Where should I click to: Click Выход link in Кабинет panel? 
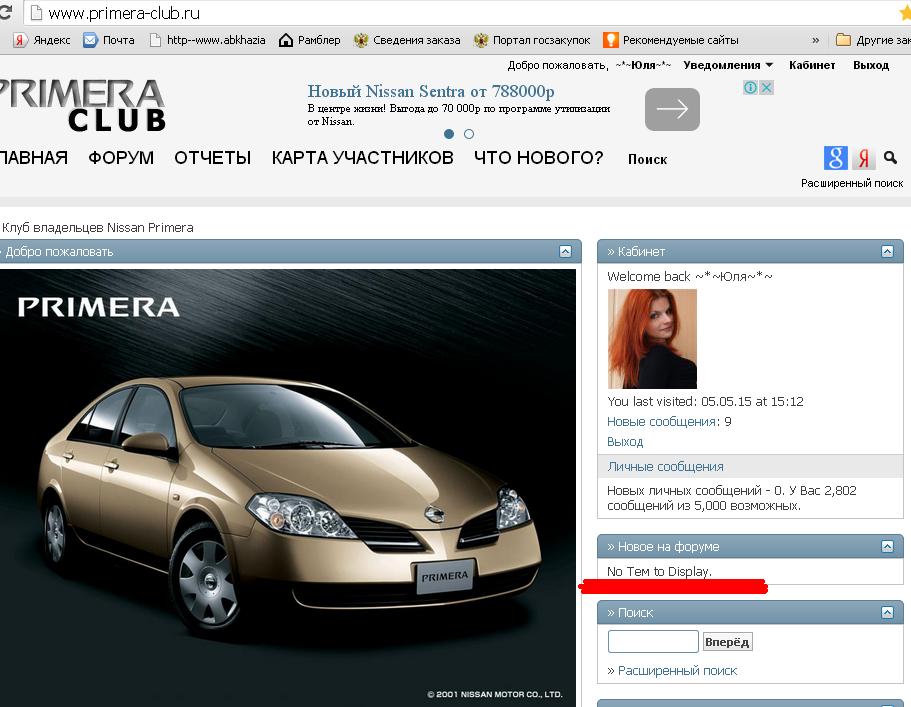[x=625, y=442]
